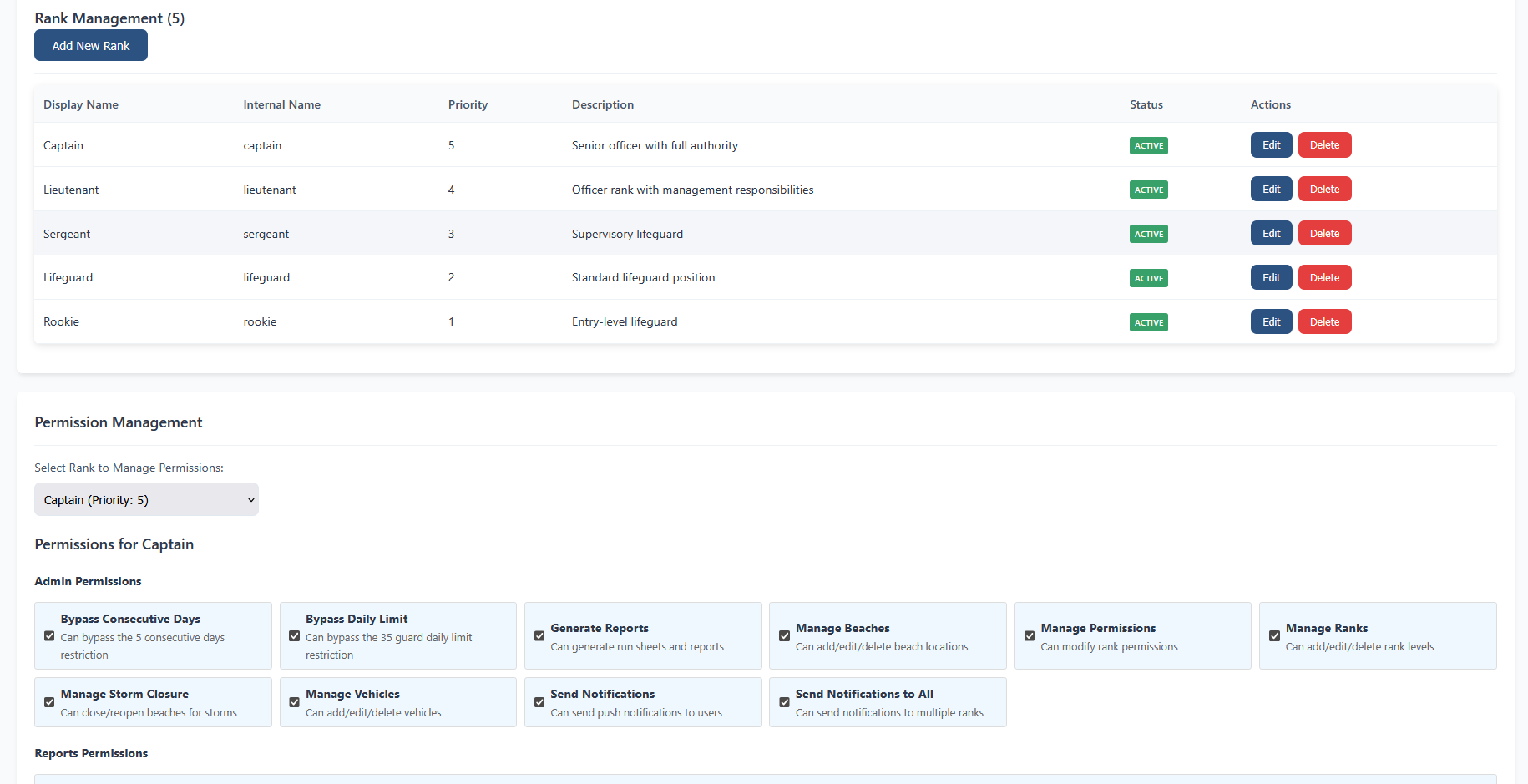Image resolution: width=1528 pixels, height=784 pixels.
Task: Edit the Rookie rank
Action: tap(1270, 321)
